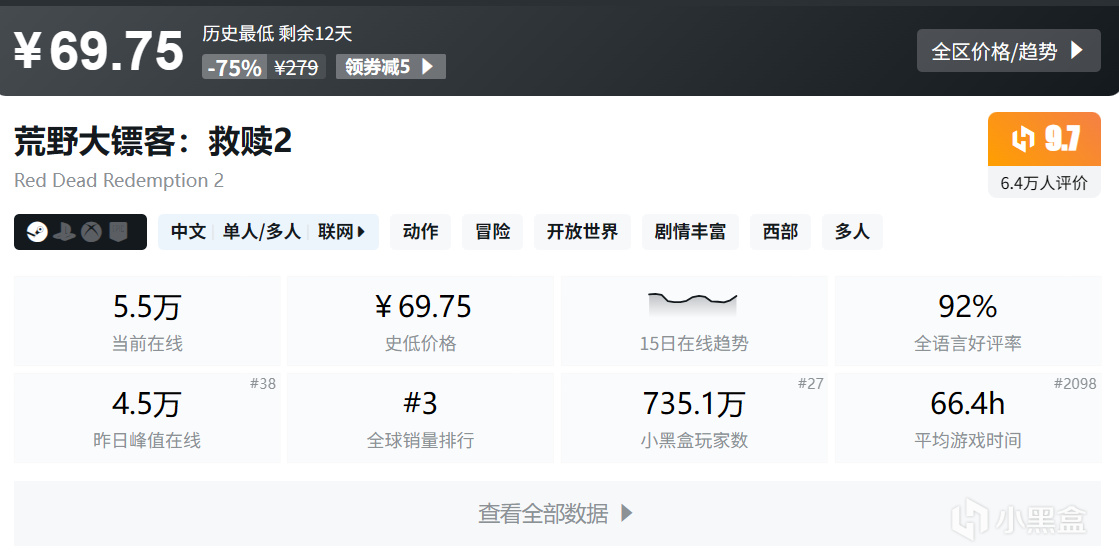Click the -75% discount badge

click(x=234, y=67)
